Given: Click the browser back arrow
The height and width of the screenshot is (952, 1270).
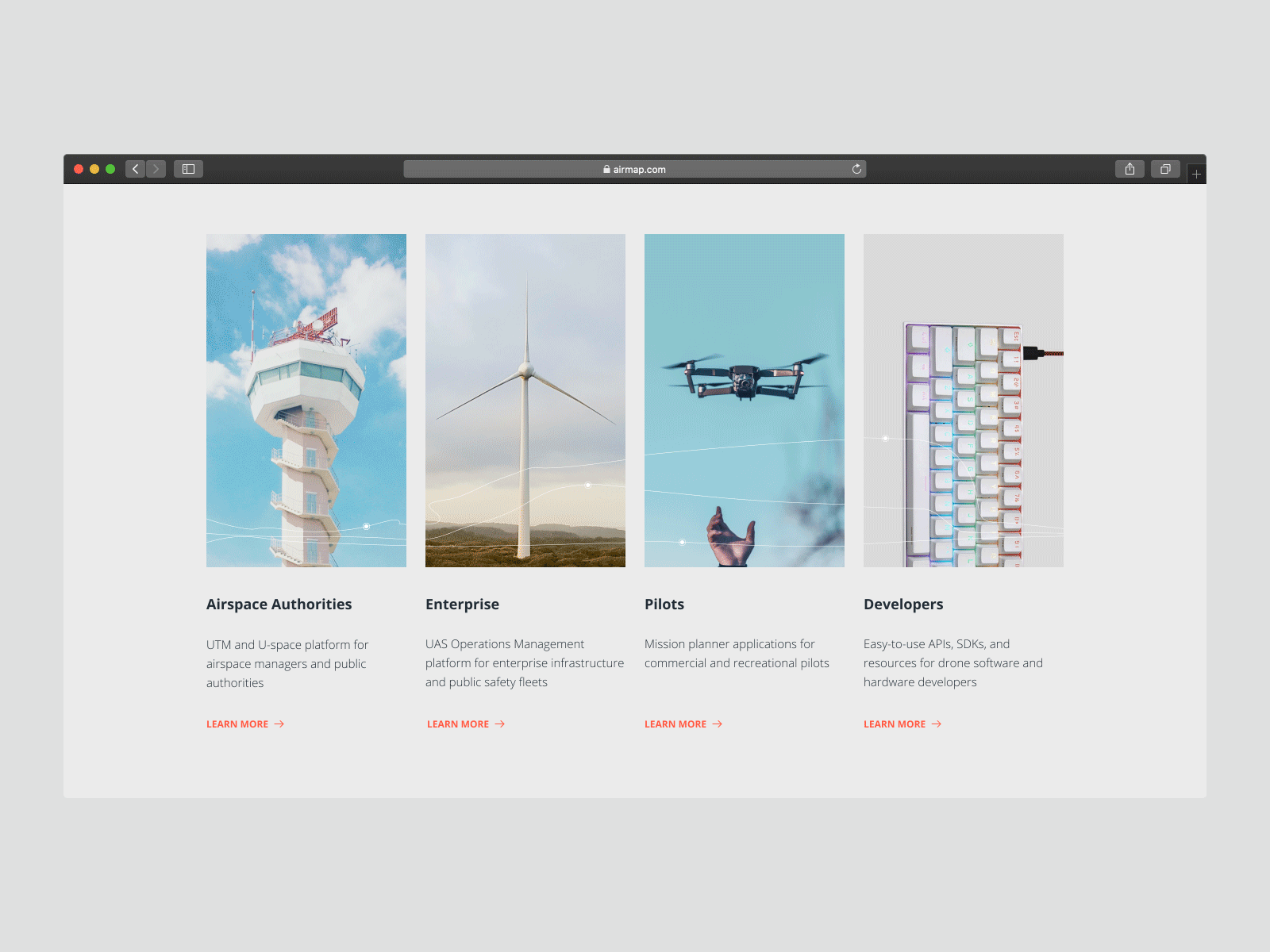Looking at the screenshot, I should click(136, 168).
